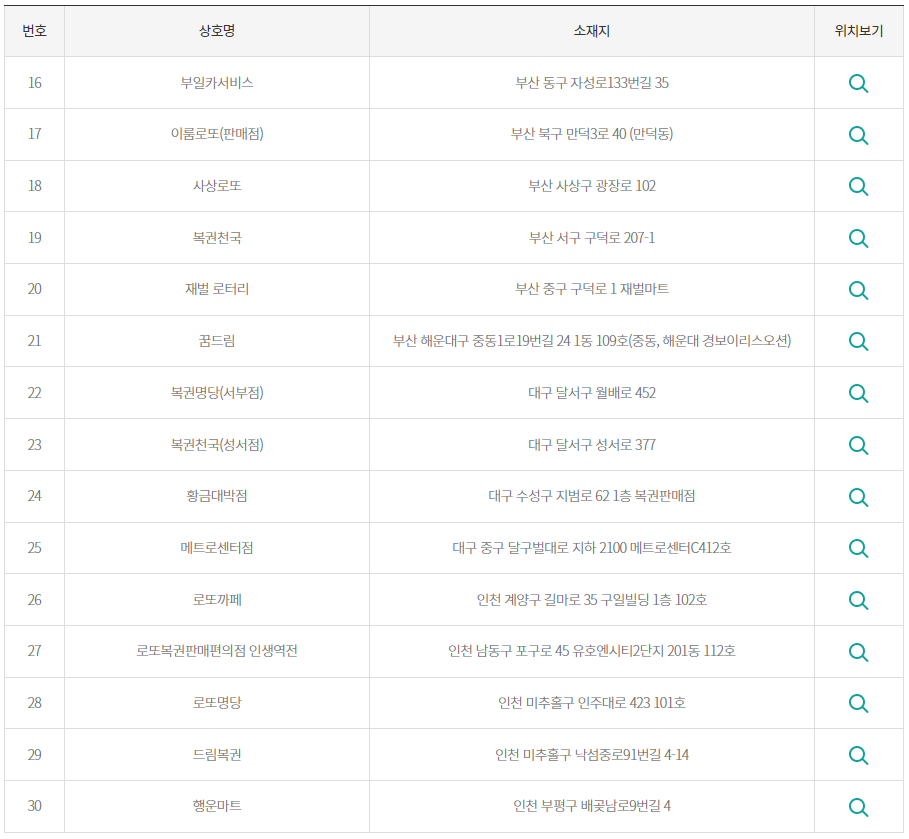Select the 소재지 column header

coord(591,31)
